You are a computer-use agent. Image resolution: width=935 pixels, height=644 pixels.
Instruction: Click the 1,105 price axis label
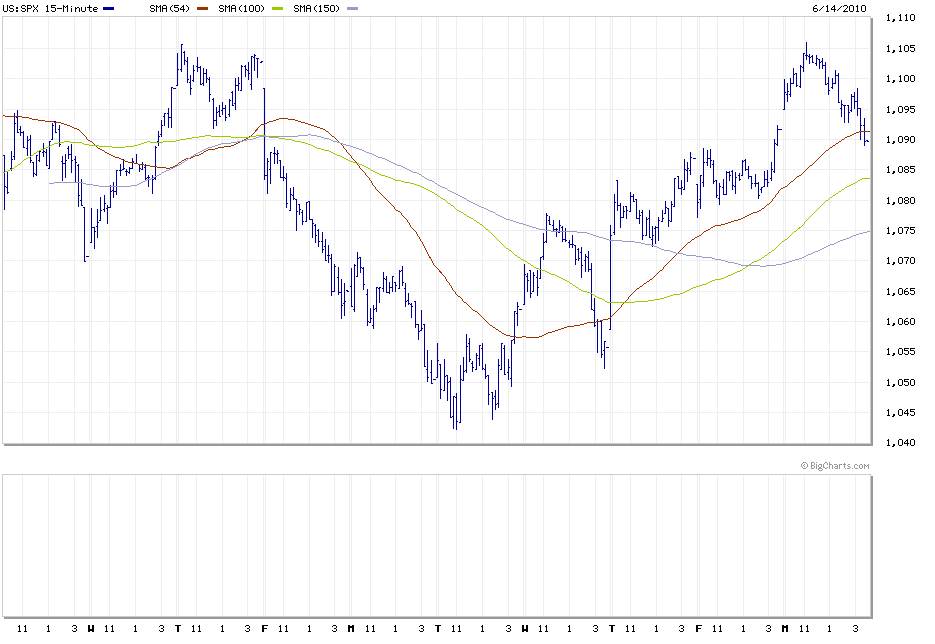pos(900,48)
